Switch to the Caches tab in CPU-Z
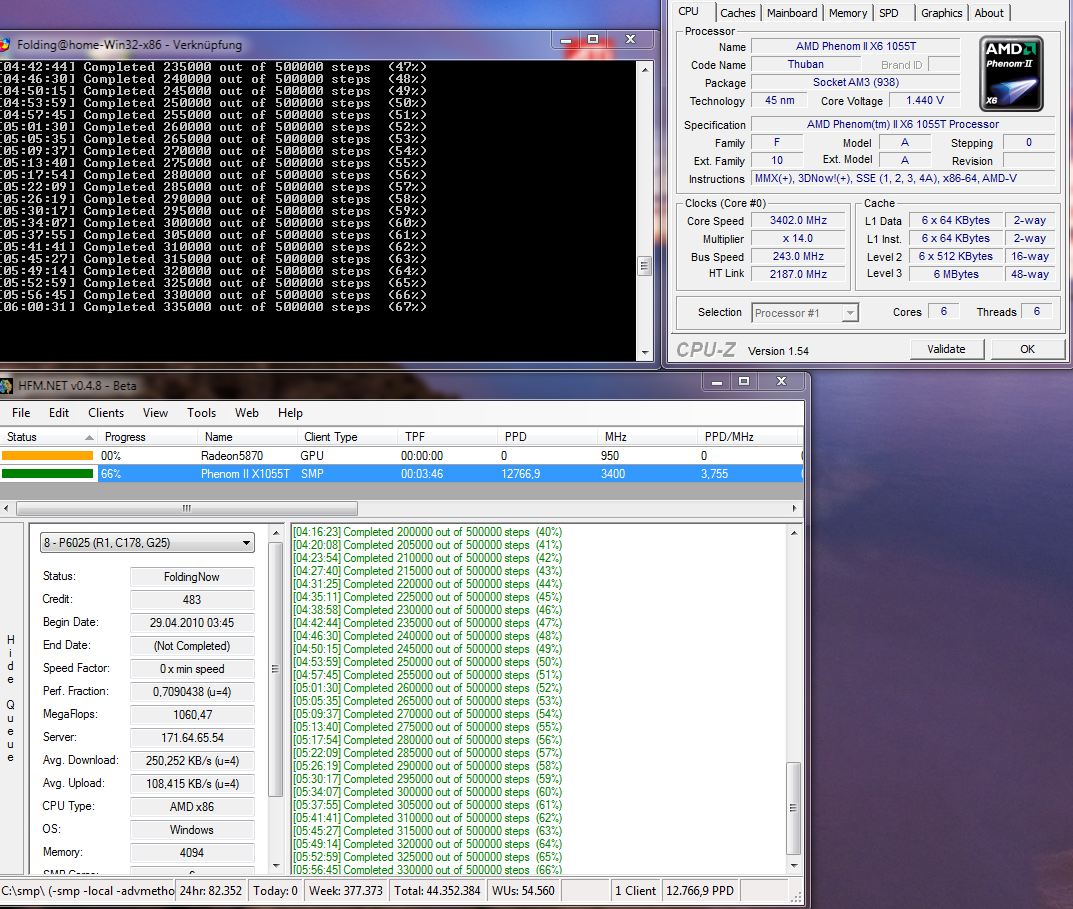Screen dimensions: 1073x909 738,13
